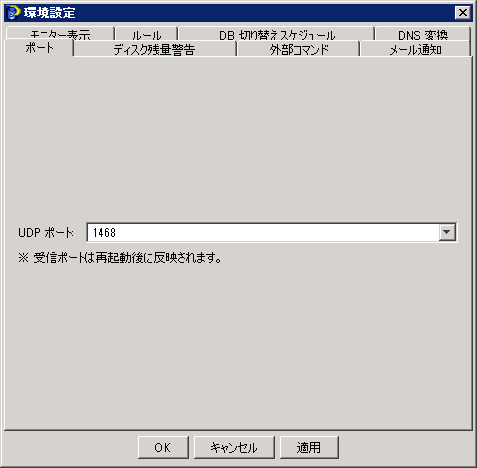This screenshot has height=468, width=477.
Task: Click the 環境設定 title bar text
Action: point(49,13)
